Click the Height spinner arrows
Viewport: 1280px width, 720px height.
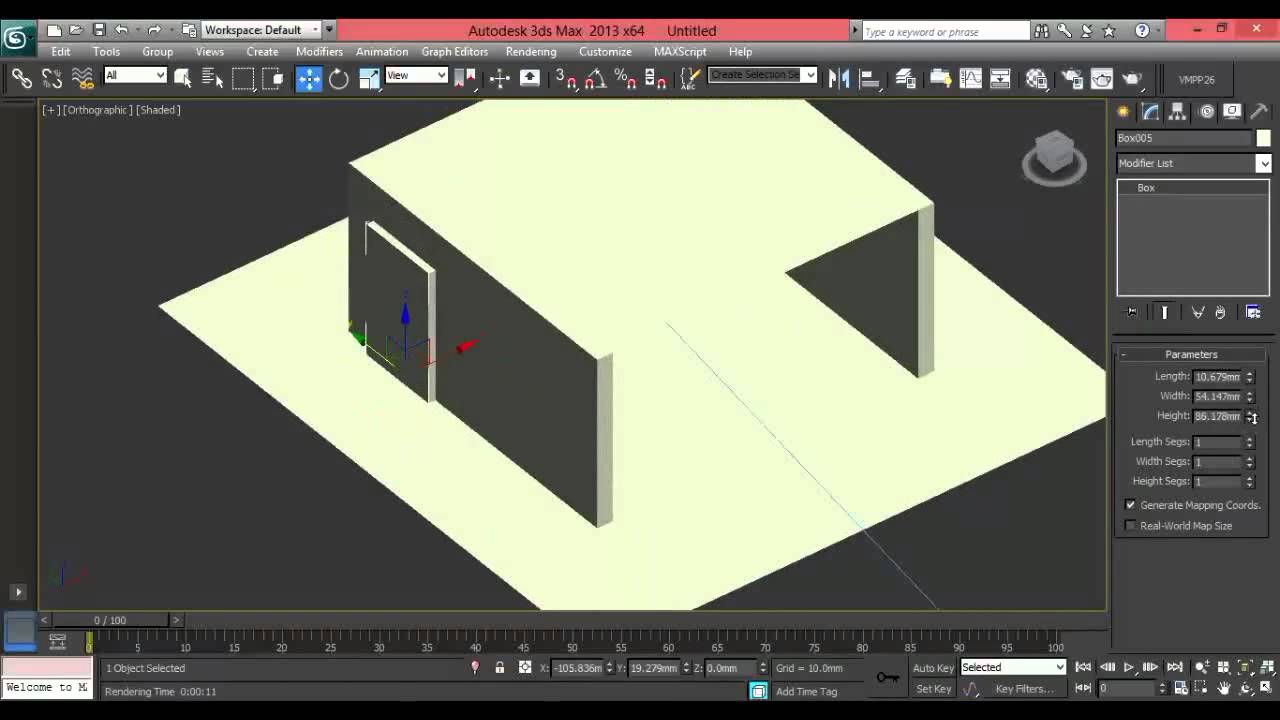[x=1250, y=416]
